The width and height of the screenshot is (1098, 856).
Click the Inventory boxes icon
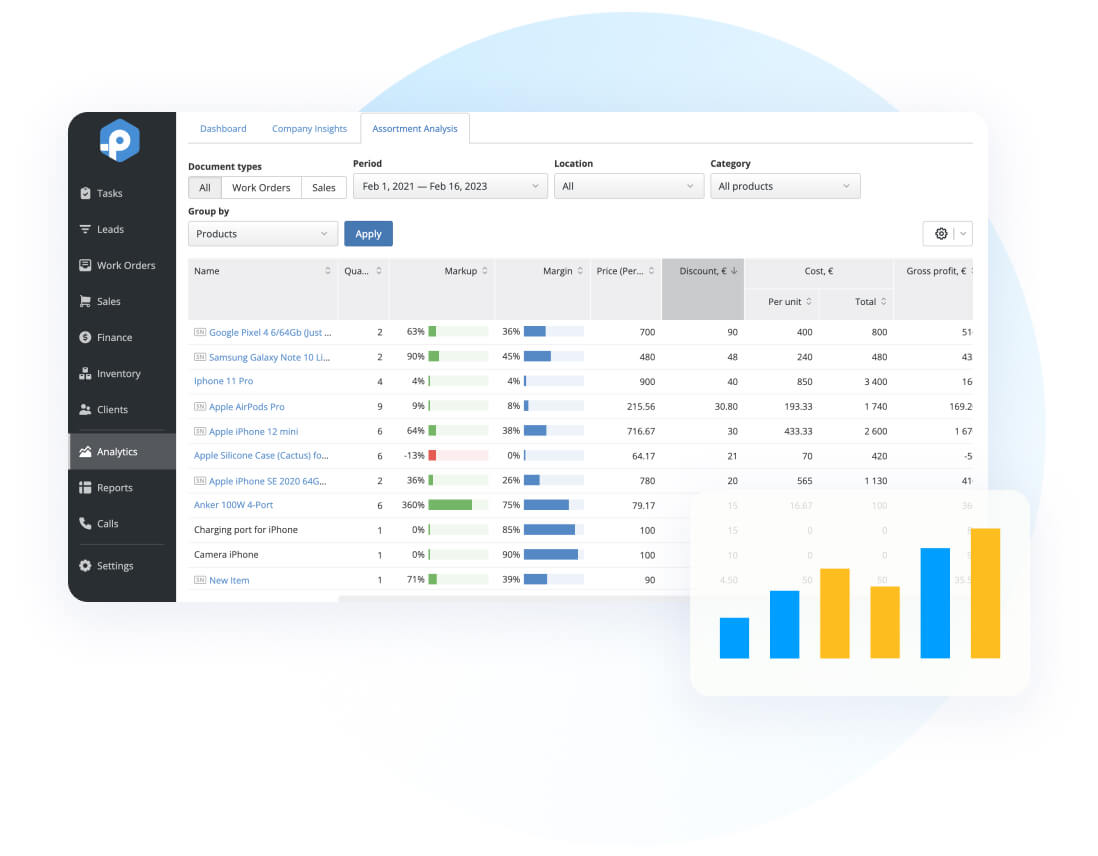click(x=86, y=373)
